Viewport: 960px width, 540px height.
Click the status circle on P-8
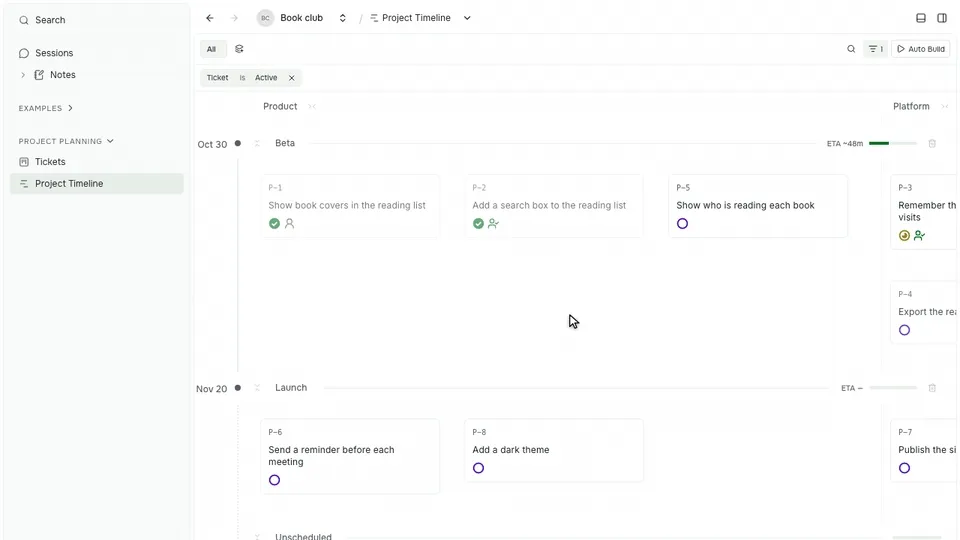(x=478, y=468)
